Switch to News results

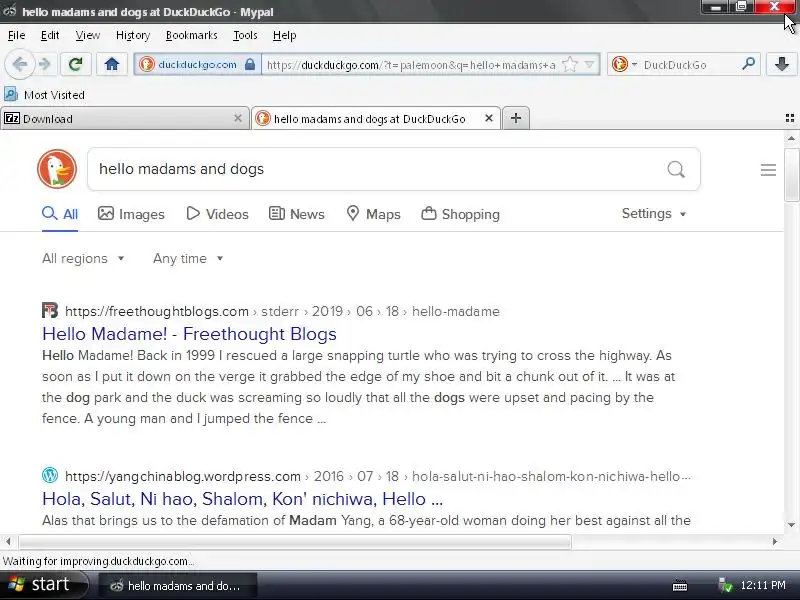pyautogui.click(x=296, y=214)
